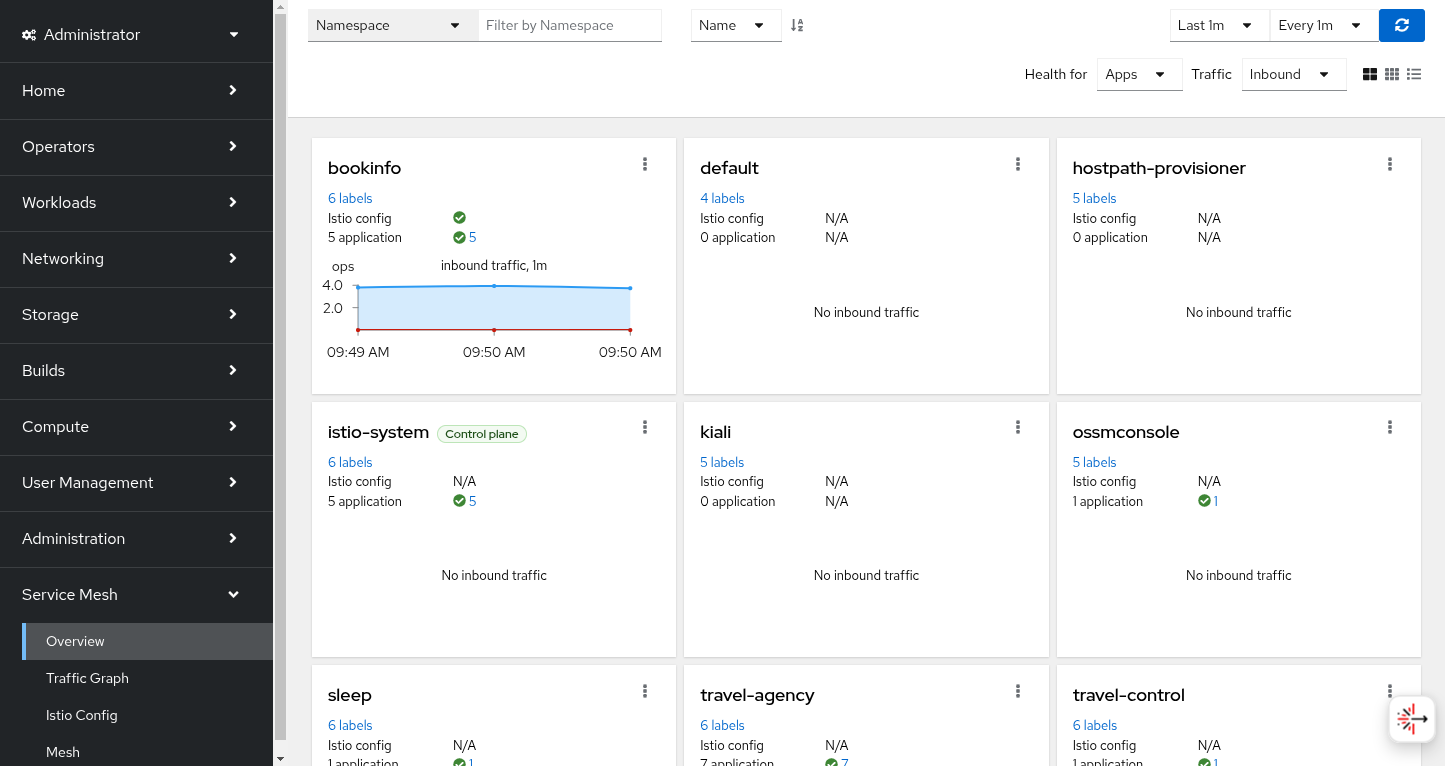Open the Last 1m duration dropdown
Image resolution: width=1445 pixels, height=766 pixels.
point(1218,25)
